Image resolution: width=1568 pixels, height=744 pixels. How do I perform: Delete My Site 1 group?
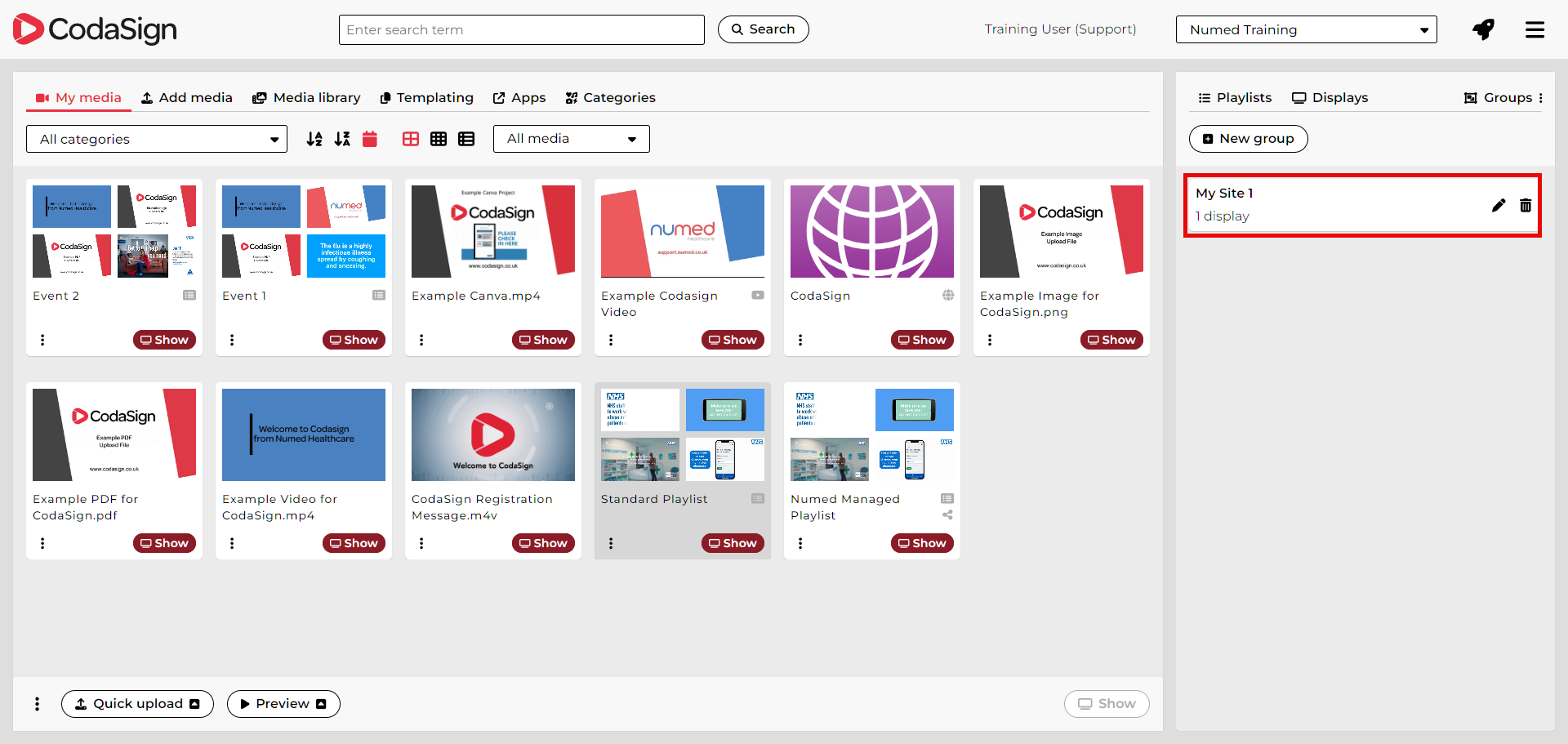point(1525,205)
